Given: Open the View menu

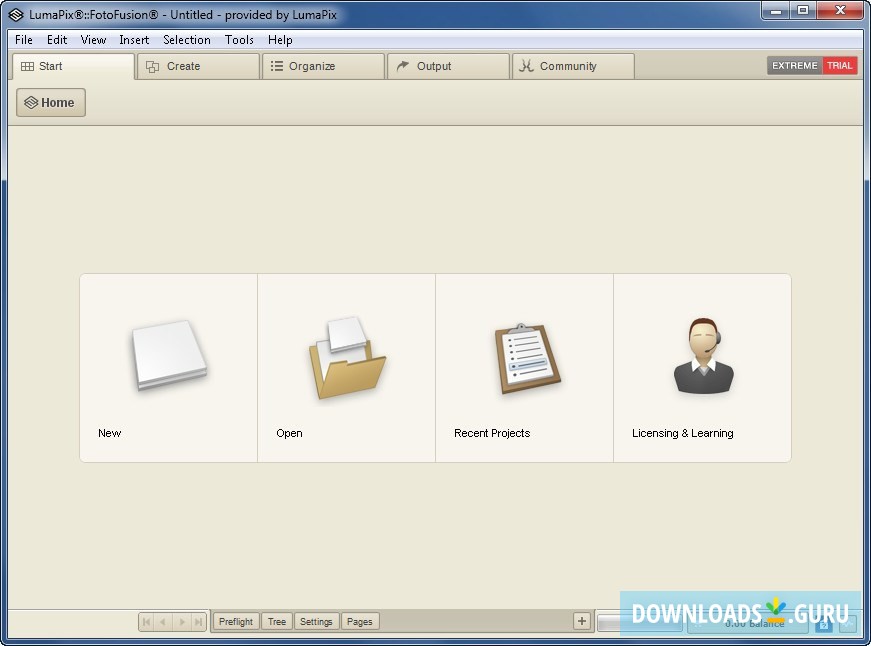Looking at the screenshot, I should tap(93, 40).
